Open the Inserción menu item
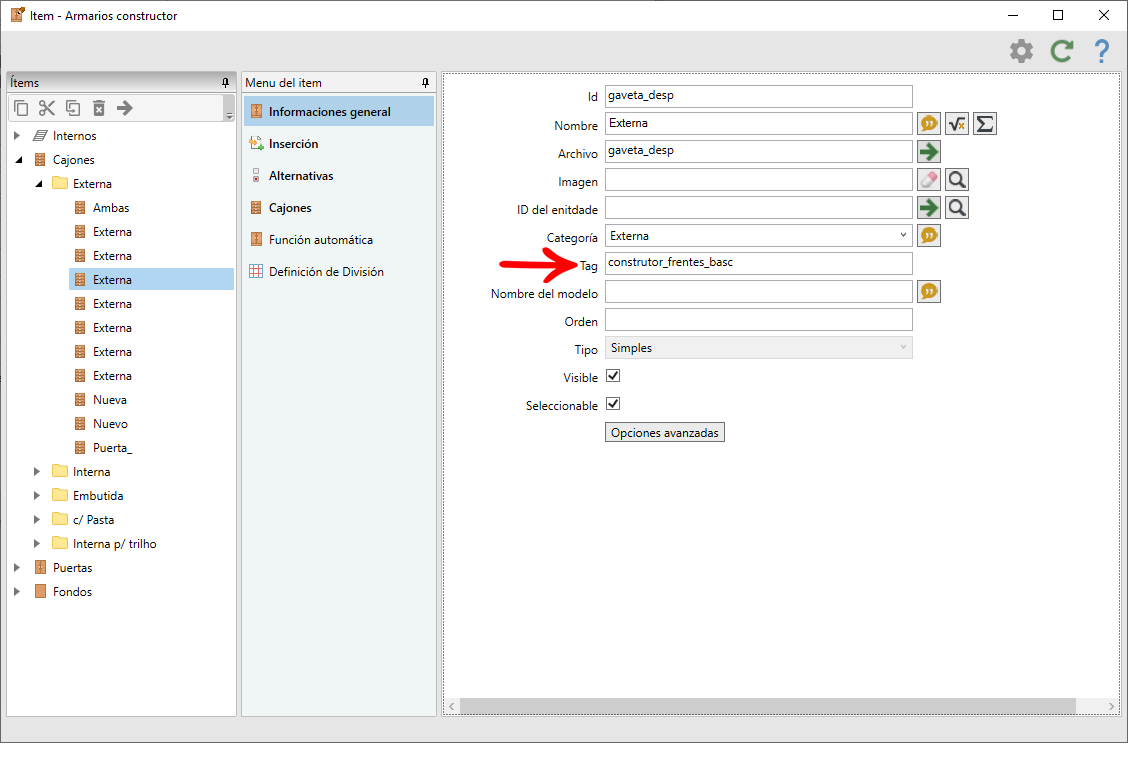 click(x=338, y=143)
